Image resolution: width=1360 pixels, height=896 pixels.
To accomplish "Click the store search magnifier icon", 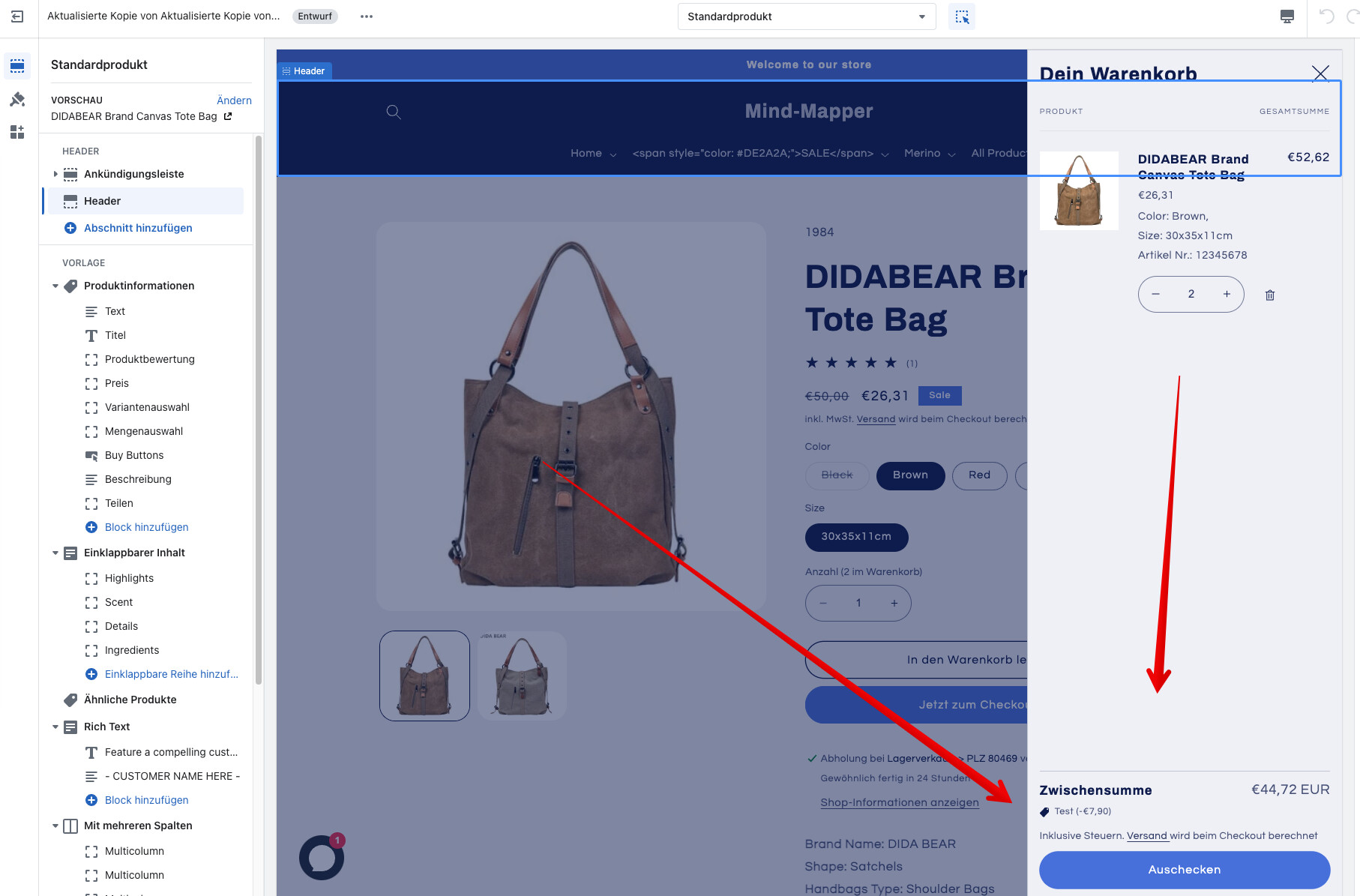I will [x=394, y=112].
